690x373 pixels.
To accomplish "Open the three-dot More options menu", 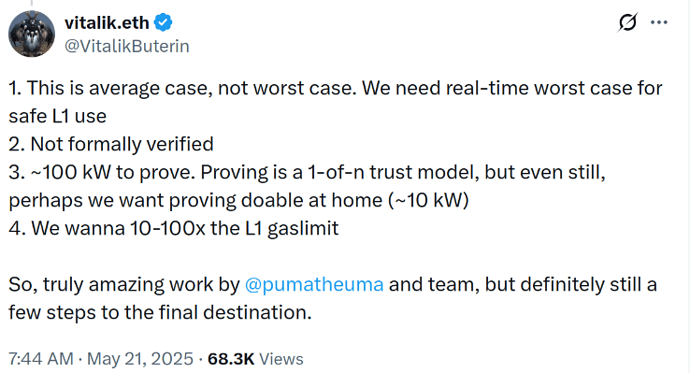I will pos(659,22).
